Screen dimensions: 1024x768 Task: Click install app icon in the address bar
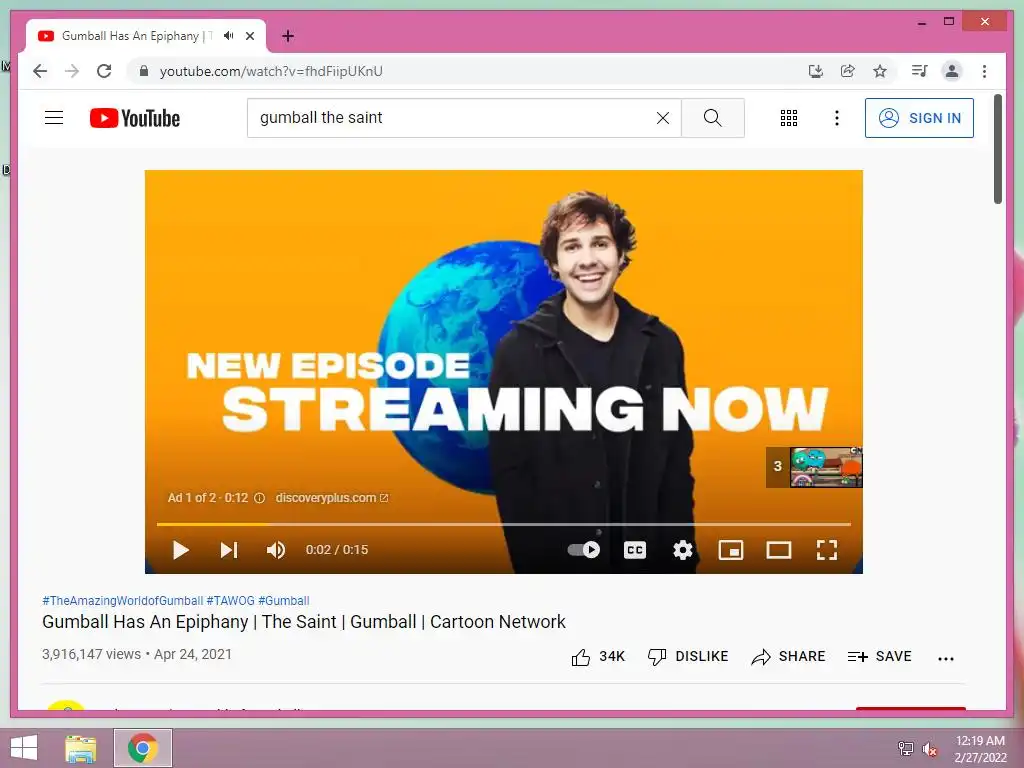point(816,71)
